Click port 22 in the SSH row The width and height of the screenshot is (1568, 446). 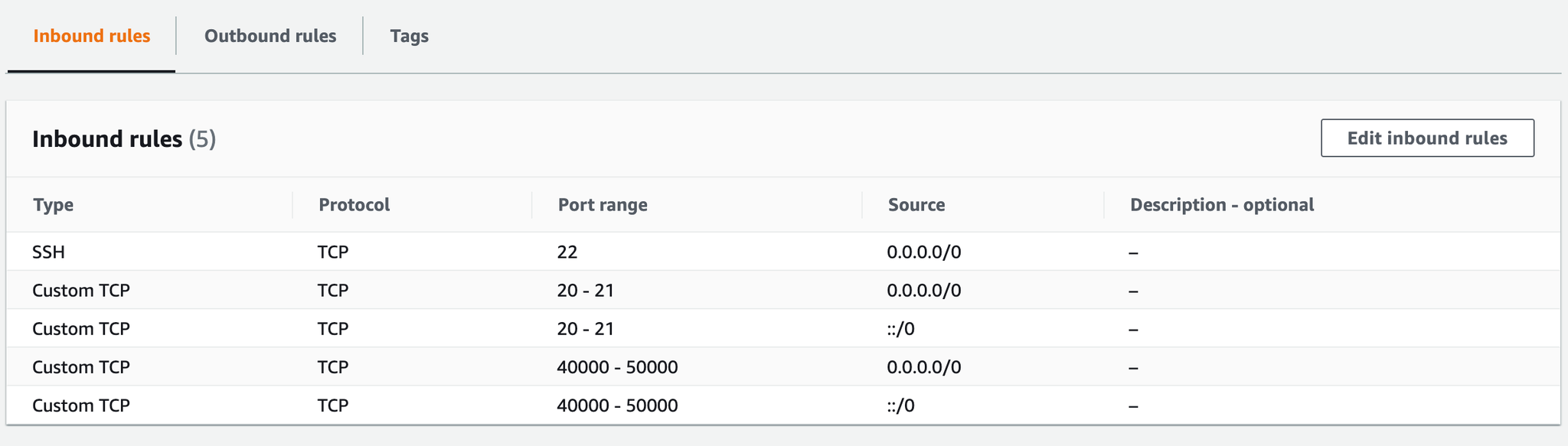coord(567,252)
